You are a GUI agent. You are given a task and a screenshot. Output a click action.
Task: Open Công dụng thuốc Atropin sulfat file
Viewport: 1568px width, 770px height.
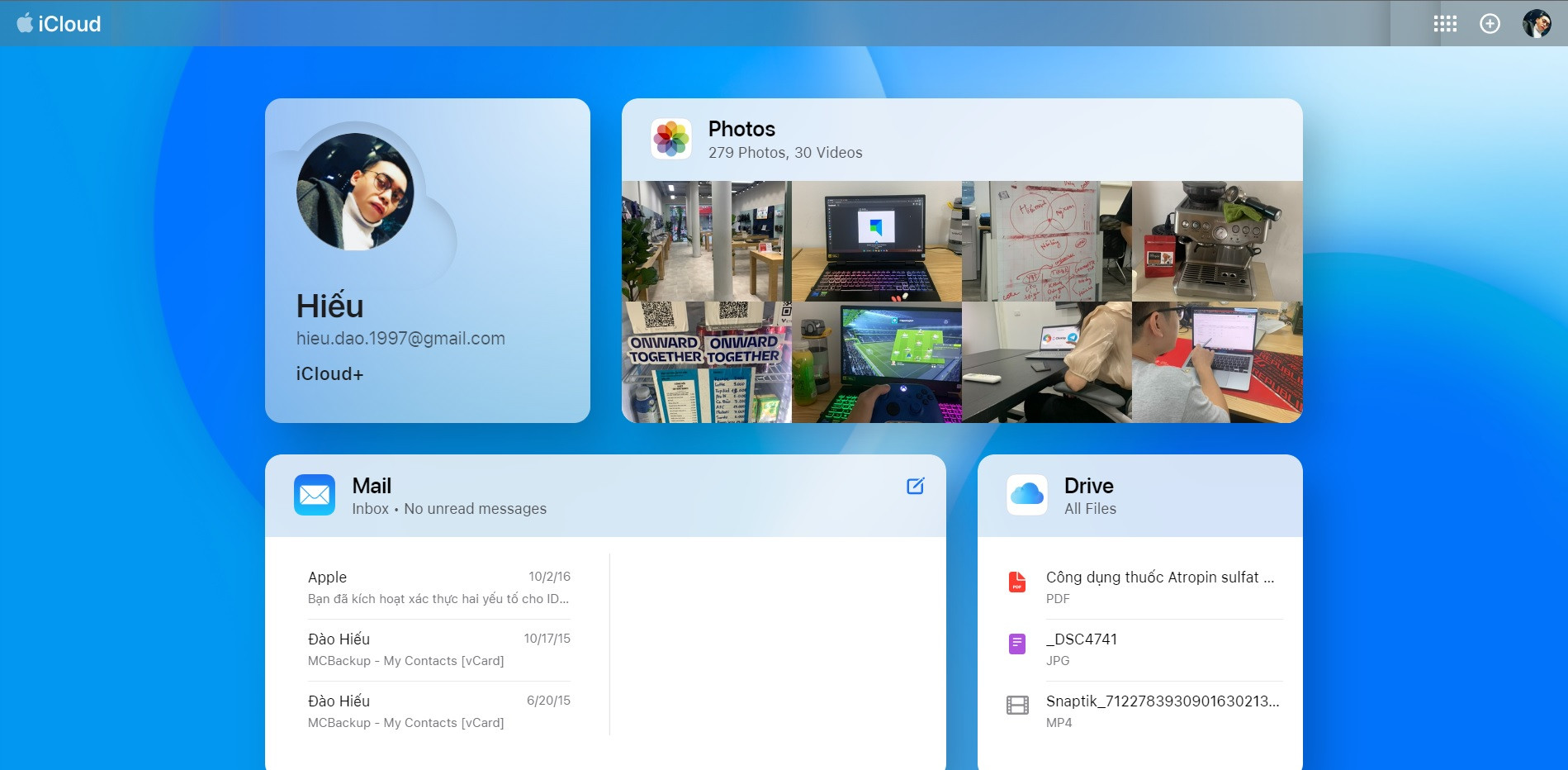[x=1145, y=587]
